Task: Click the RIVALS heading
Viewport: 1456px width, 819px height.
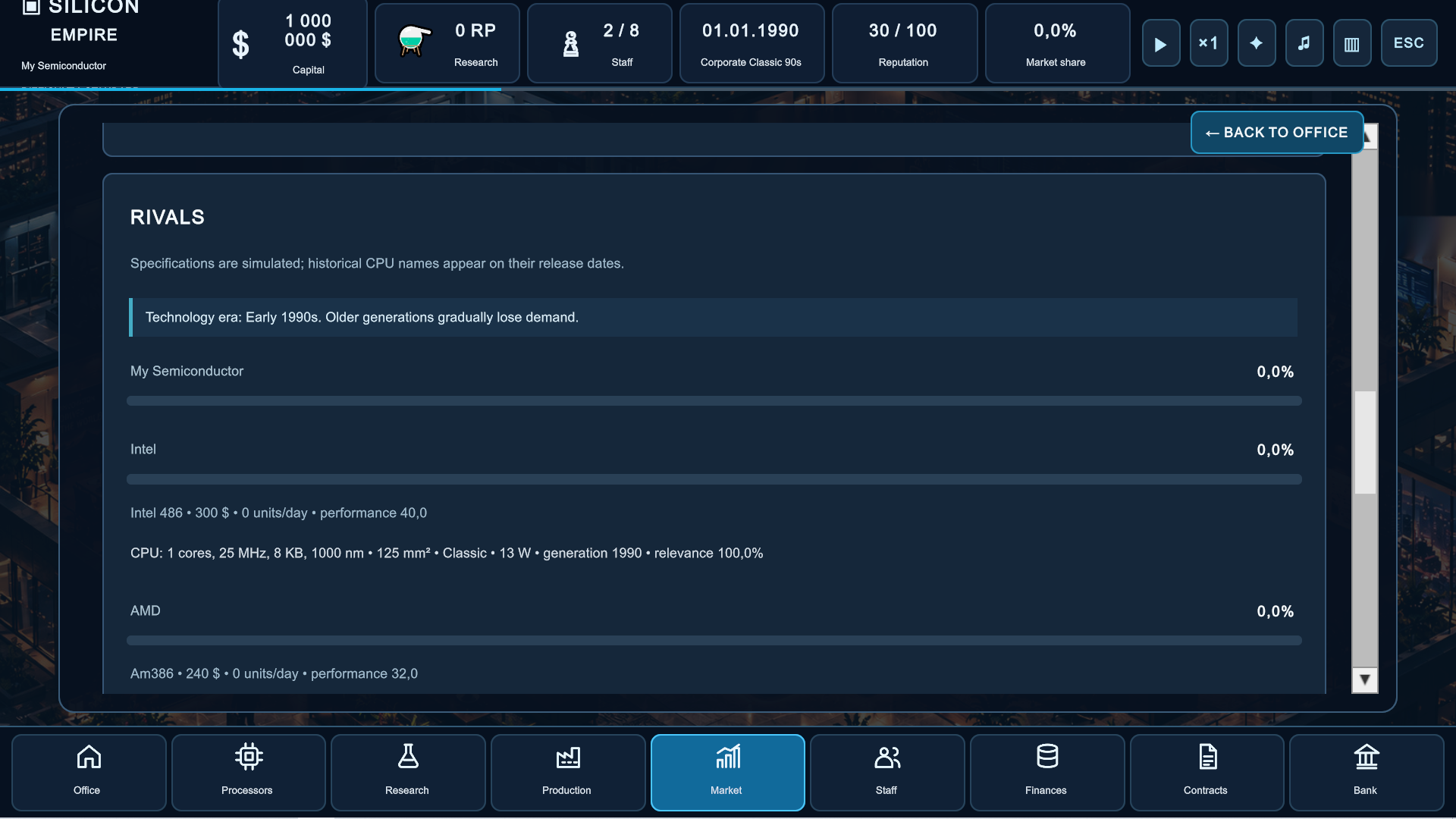Action: pos(168,218)
